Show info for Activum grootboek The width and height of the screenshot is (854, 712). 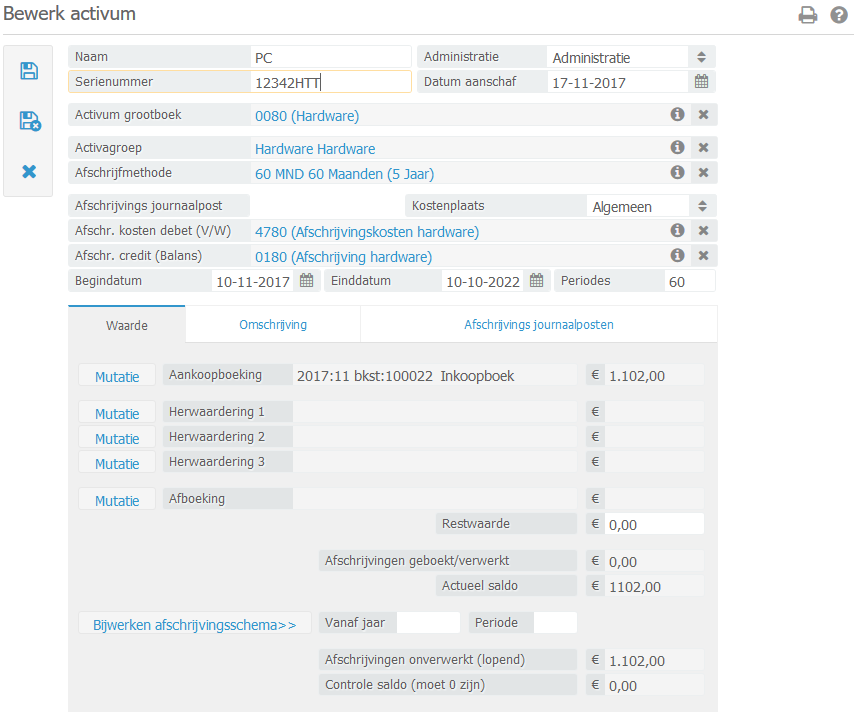point(677,115)
